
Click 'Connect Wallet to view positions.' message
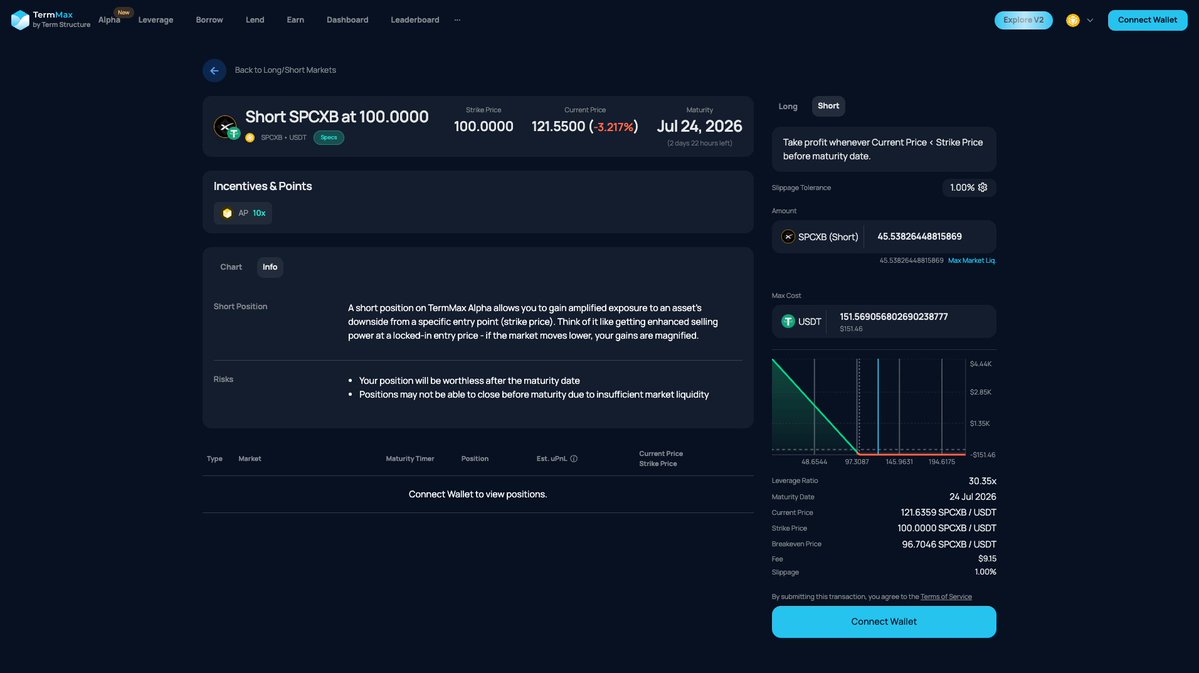(x=477, y=495)
